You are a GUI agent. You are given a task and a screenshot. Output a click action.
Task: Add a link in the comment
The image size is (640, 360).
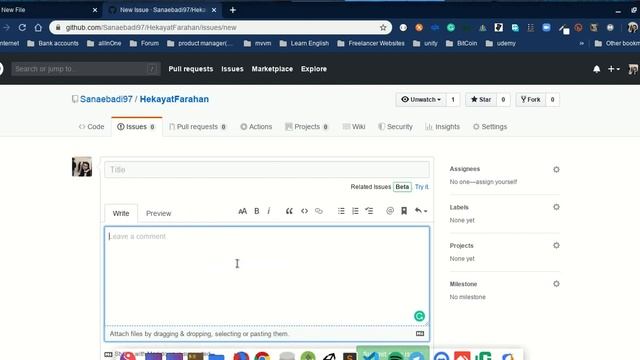pos(319,211)
